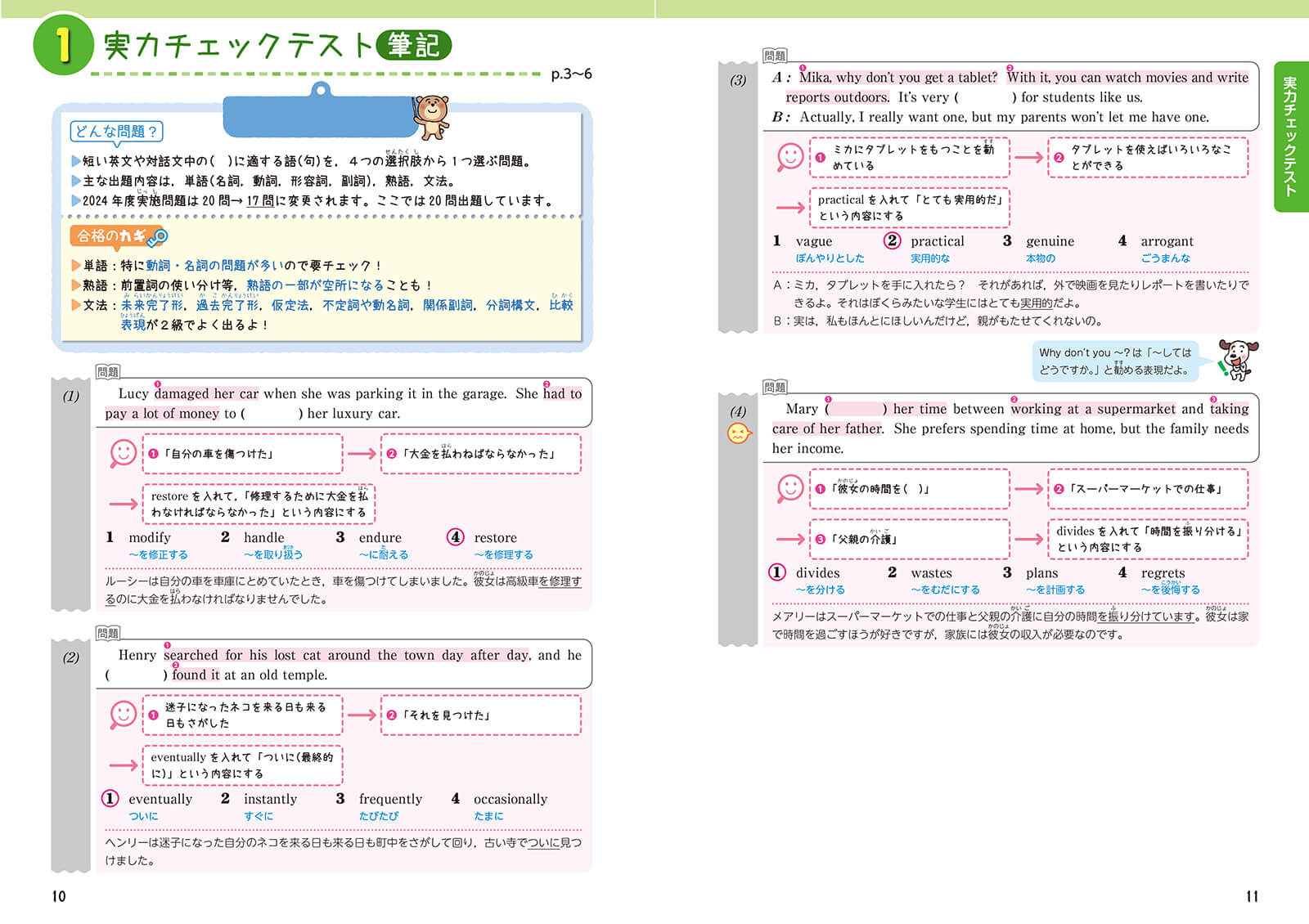Click question number (1) marker
The height and width of the screenshot is (924, 1309).
pos(71,397)
